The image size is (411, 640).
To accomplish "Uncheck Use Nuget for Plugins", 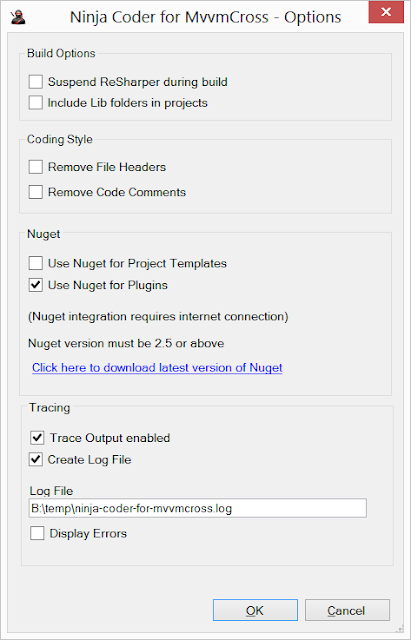I will (36, 285).
